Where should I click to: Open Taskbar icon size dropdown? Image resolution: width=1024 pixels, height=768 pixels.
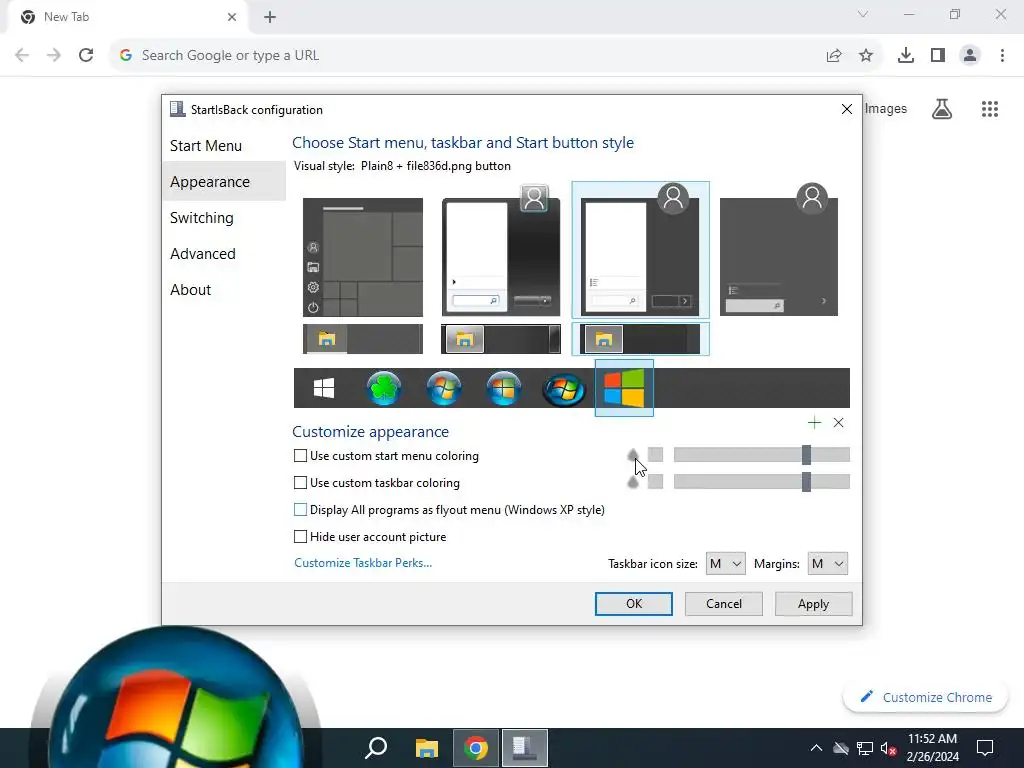726,564
